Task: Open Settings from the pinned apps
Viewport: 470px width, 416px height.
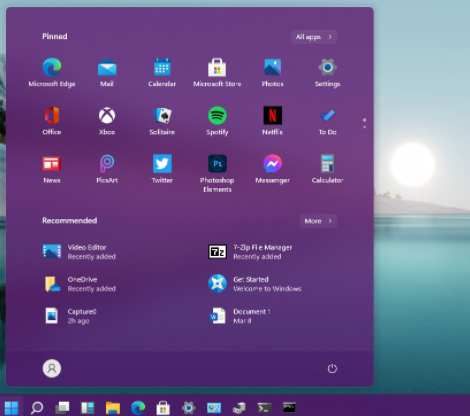Action: pyautogui.click(x=328, y=72)
